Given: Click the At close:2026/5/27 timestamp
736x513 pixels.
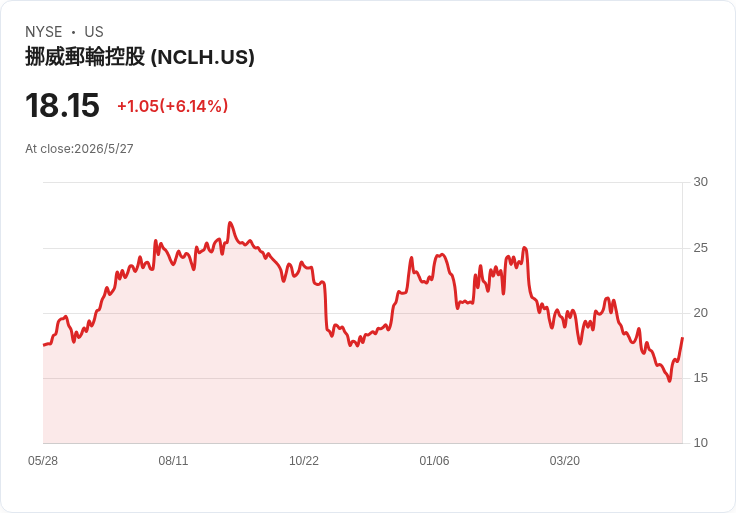Looking at the screenshot, I should coord(79,149).
